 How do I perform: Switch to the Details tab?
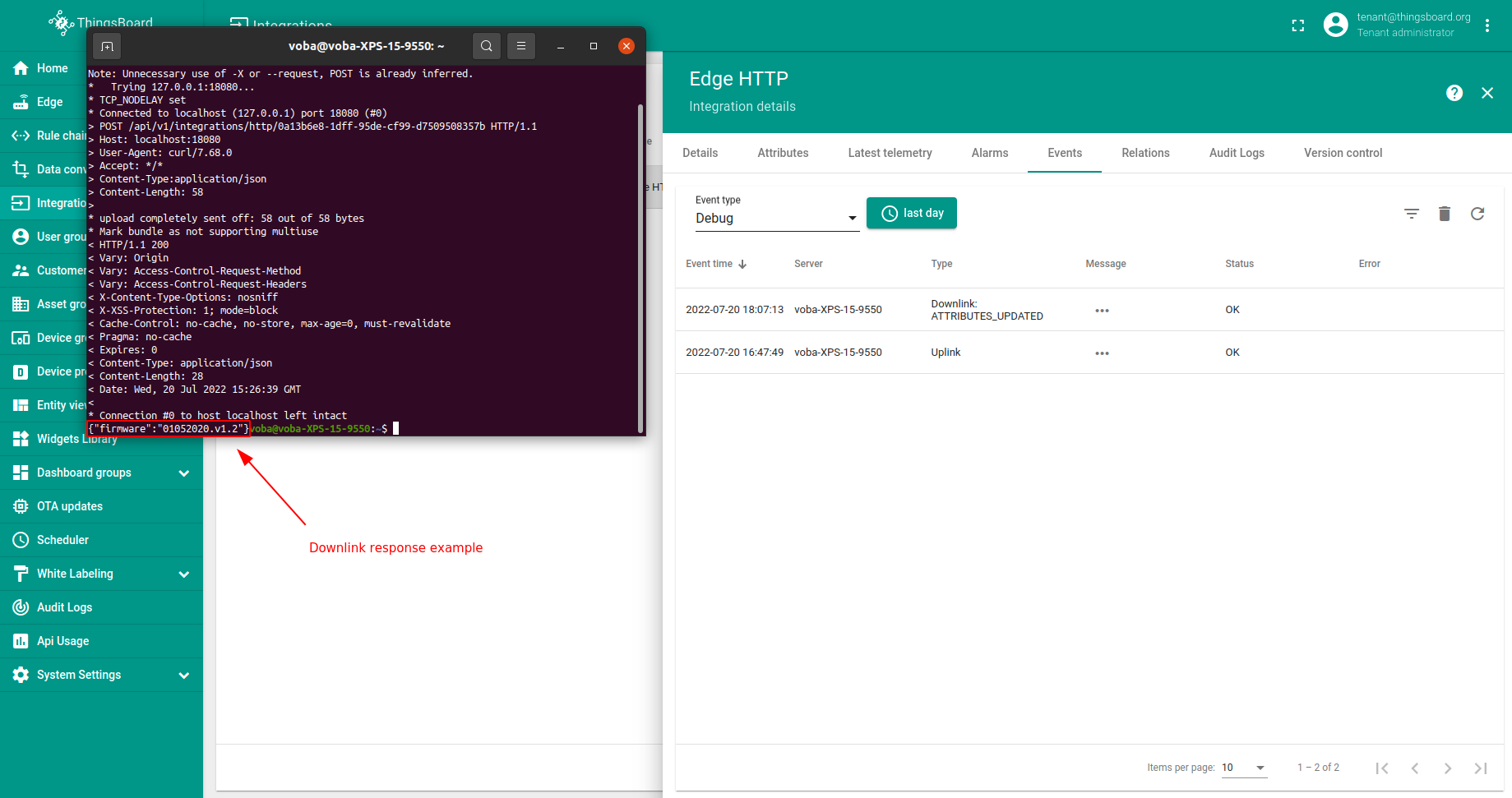pyautogui.click(x=701, y=153)
